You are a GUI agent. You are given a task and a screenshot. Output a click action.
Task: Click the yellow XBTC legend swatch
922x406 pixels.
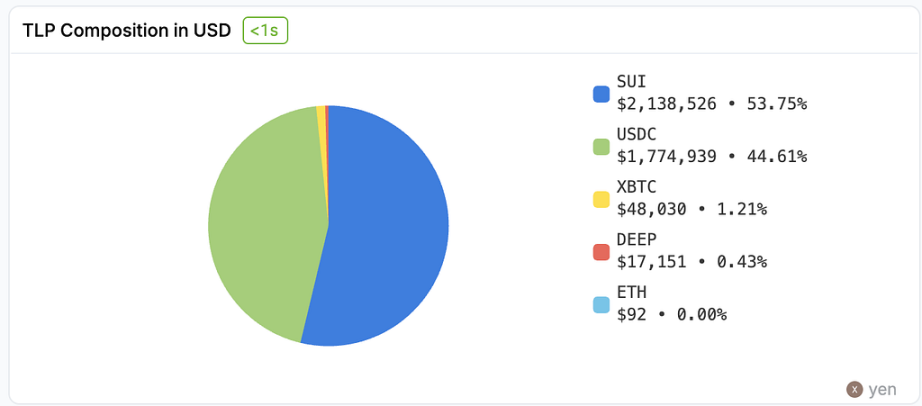[x=601, y=199]
